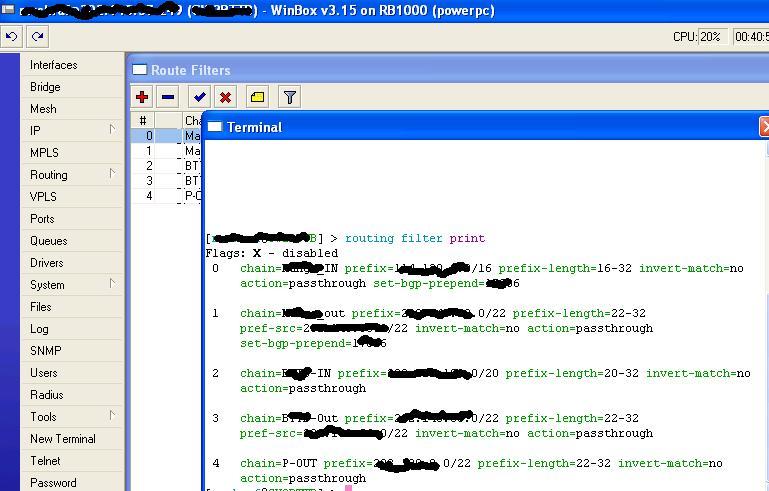This screenshot has width=769, height=491.
Task: Enable selected filter with blue checkmark
Action: pos(199,97)
